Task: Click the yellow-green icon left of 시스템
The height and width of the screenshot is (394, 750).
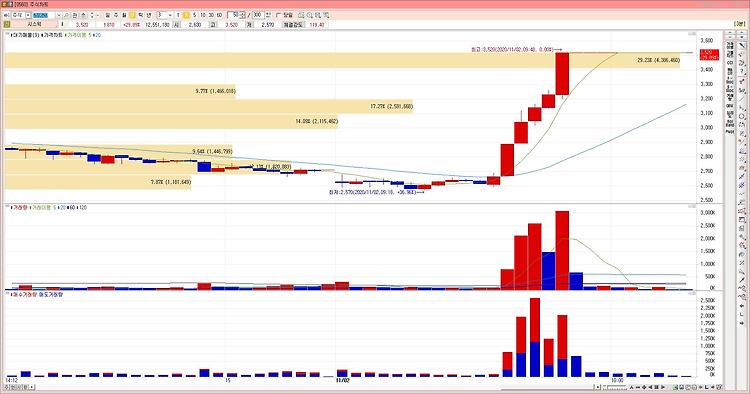Action: [6, 24]
